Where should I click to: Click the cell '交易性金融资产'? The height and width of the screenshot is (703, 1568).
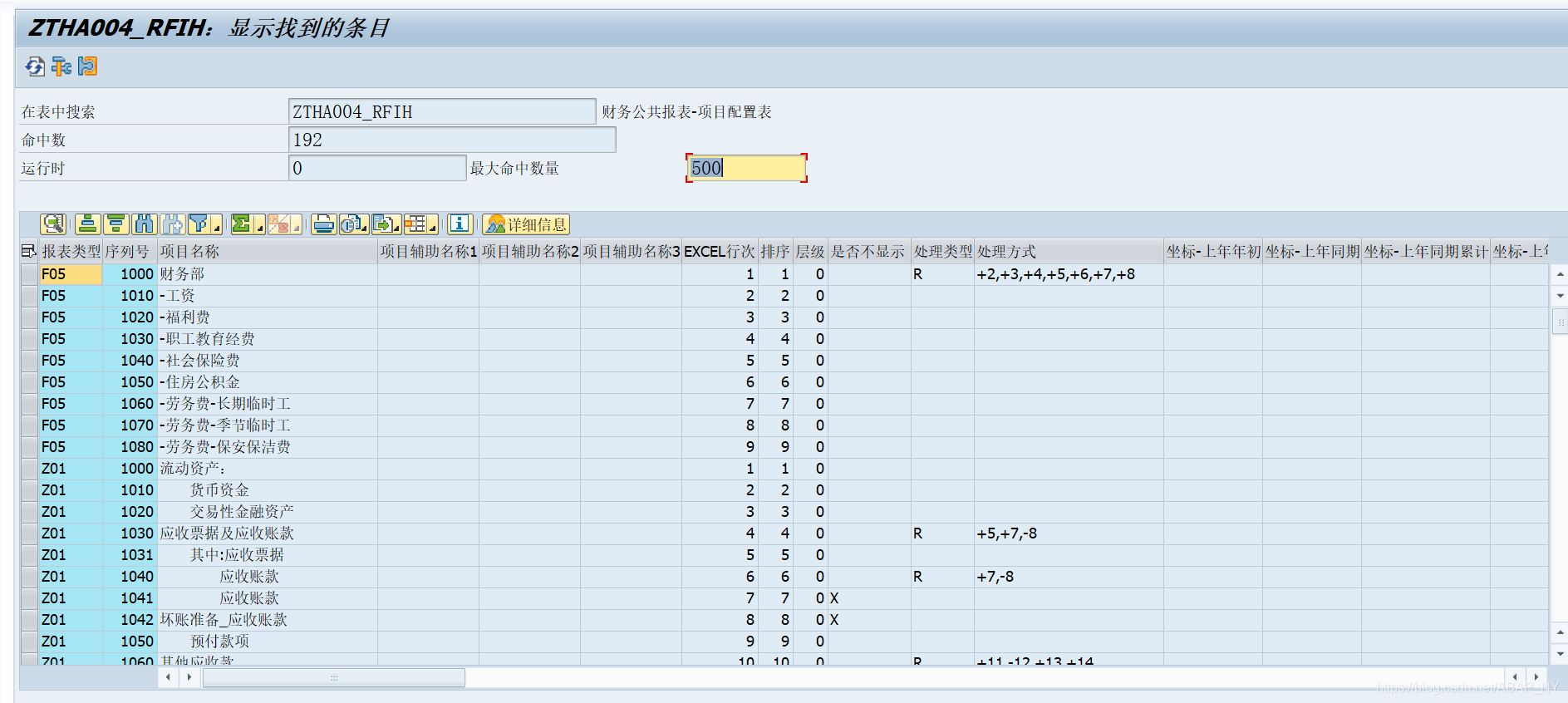point(268,512)
